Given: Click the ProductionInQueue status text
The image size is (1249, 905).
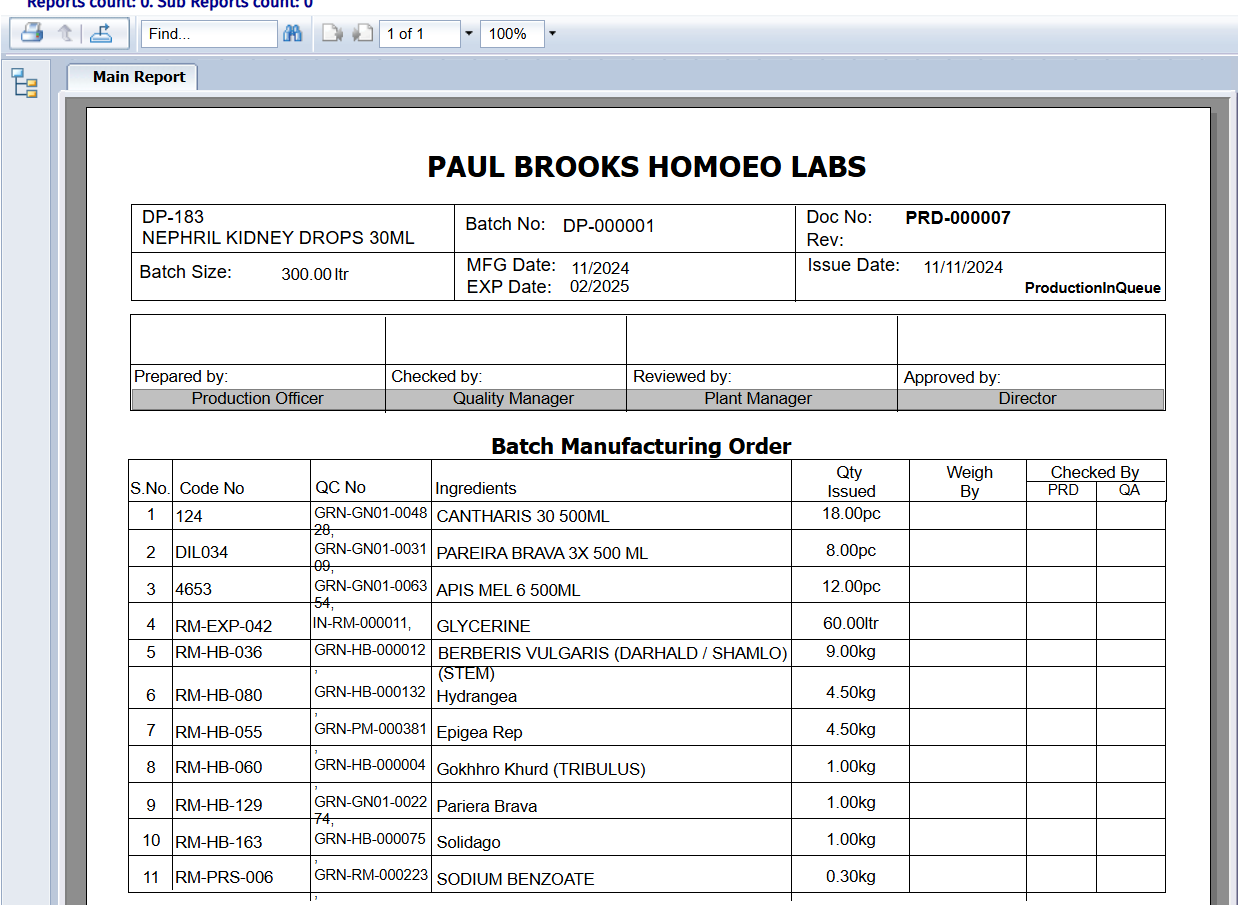Looking at the screenshot, I should tap(1093, 288).
